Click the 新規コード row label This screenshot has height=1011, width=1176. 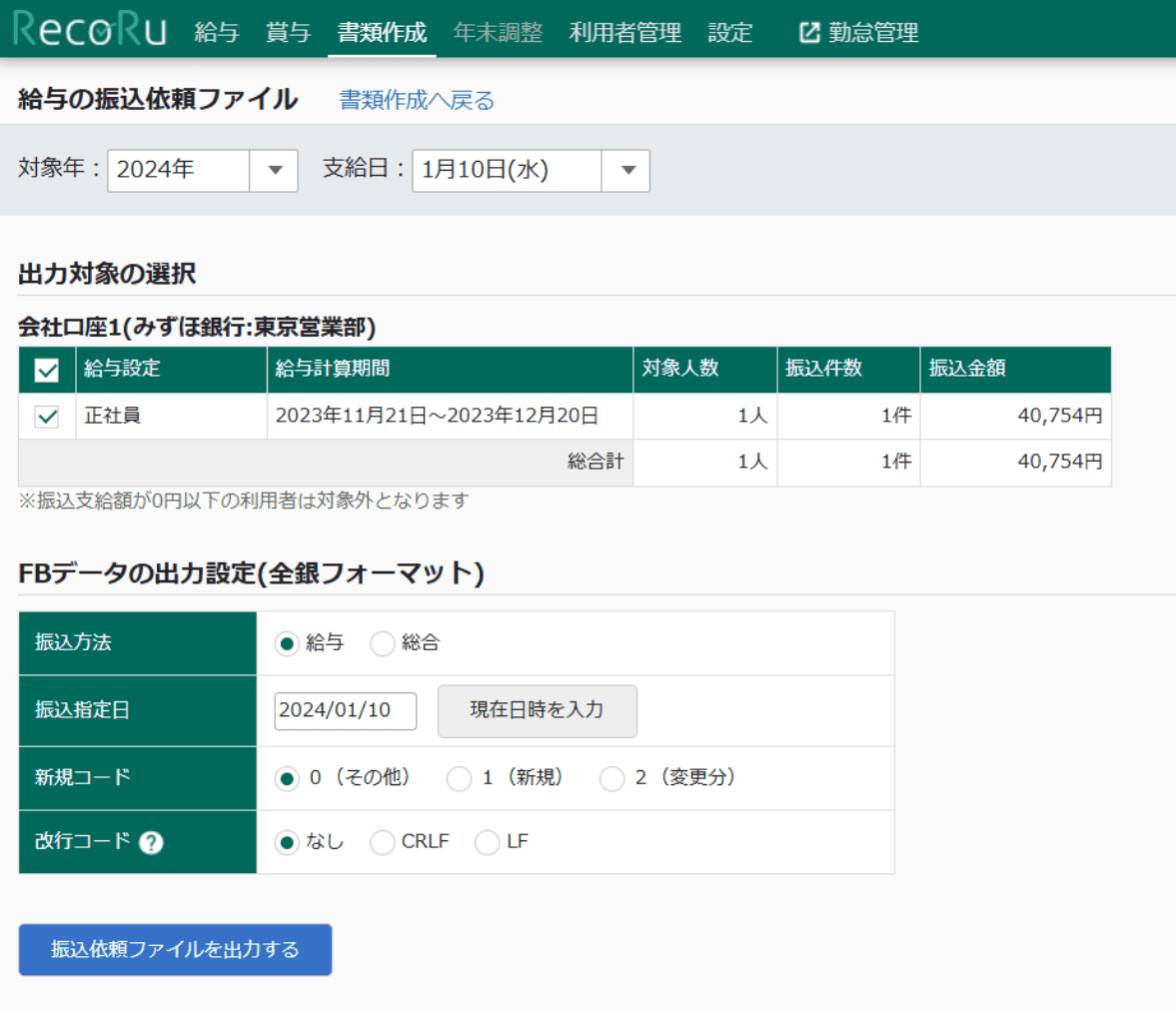(x=83, y=777)
